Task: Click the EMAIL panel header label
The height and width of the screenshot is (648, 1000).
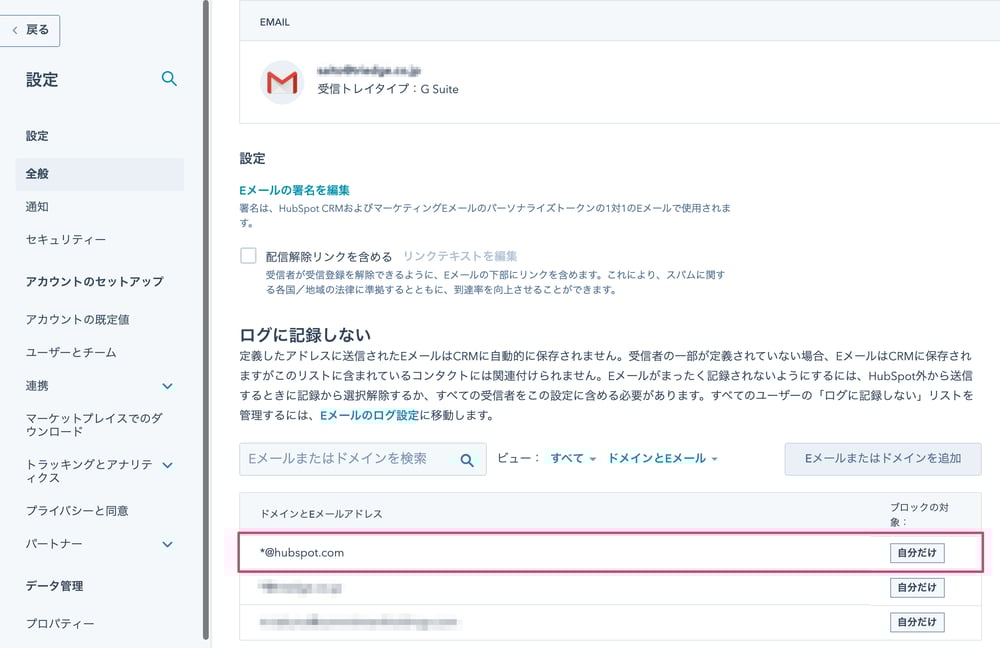Action: (x=274, y=22)
